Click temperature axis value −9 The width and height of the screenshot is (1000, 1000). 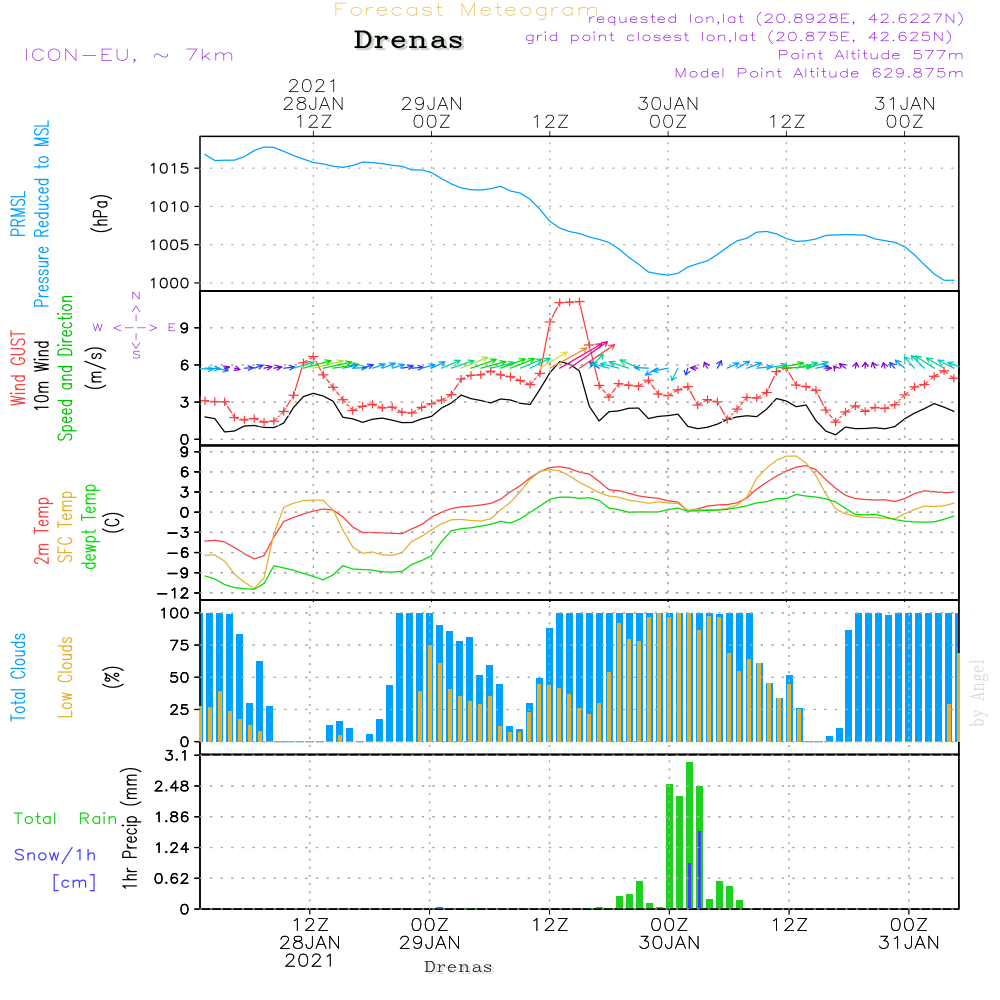click(x=177, y=573)
